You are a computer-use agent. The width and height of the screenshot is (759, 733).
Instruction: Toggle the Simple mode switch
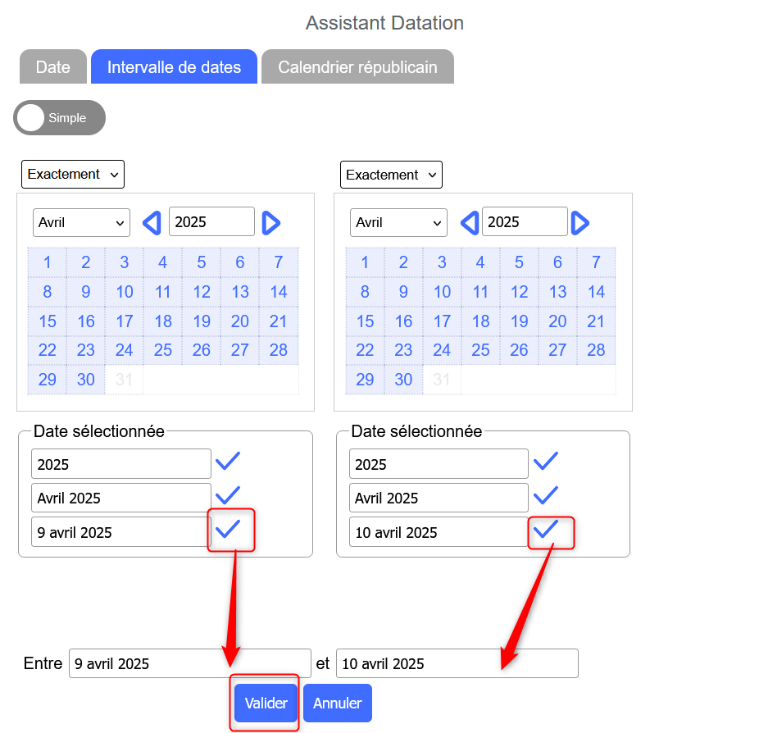[59, 118]
